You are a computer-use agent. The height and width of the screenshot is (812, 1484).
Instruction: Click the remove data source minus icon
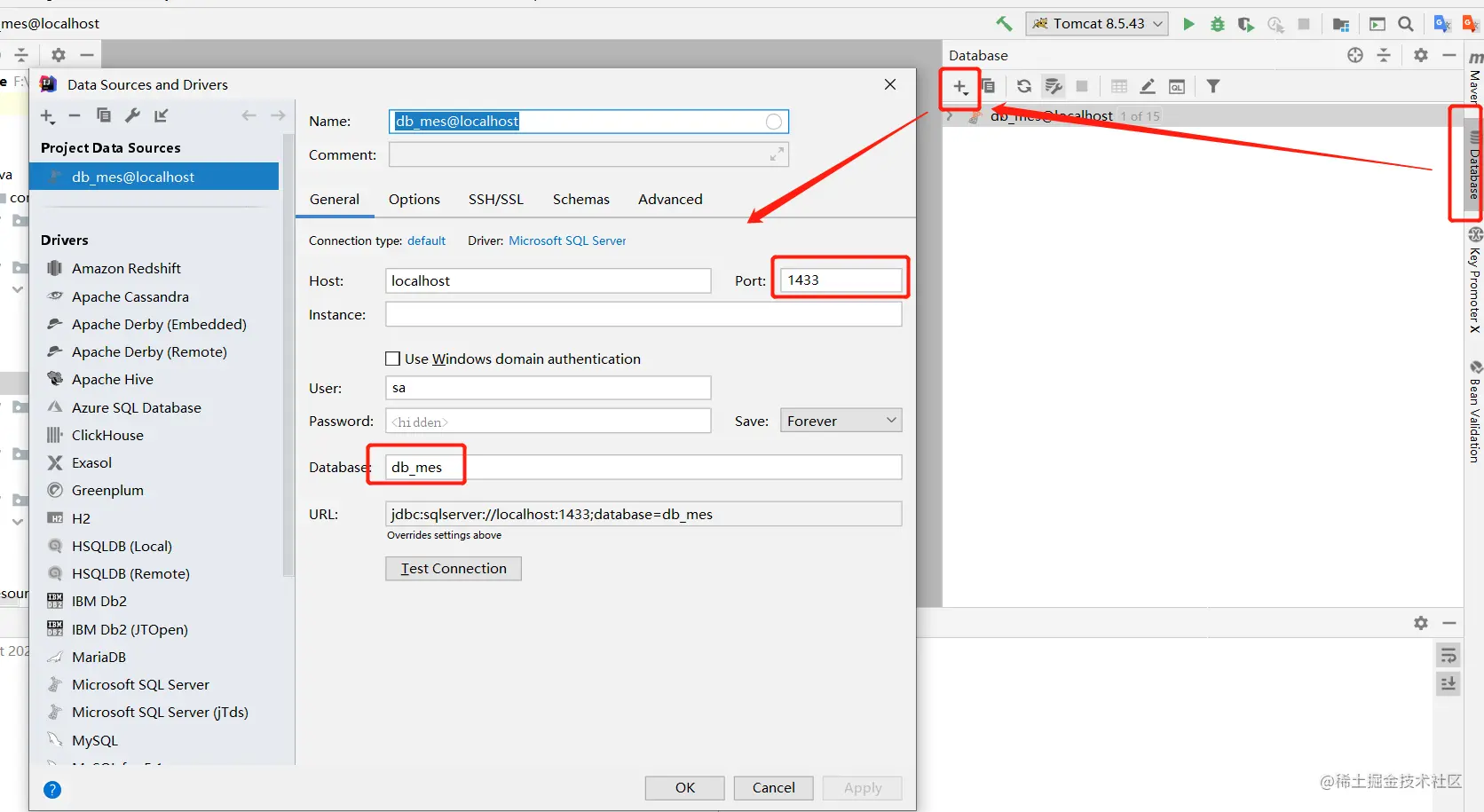75,115
